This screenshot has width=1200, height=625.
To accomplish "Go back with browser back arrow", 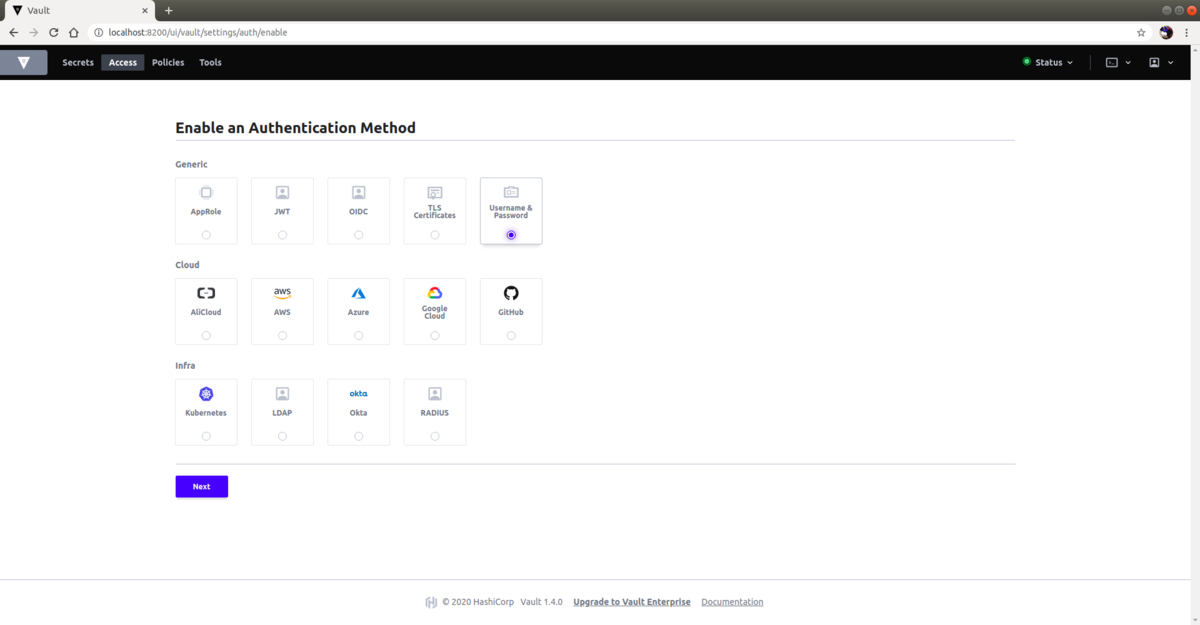I will point(13,32).
